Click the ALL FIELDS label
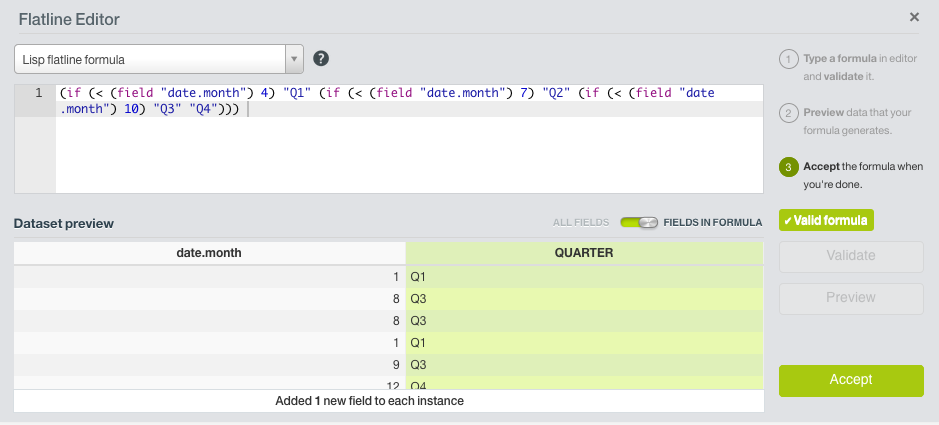The width and height of the screenshot is (939, 425). (x=581, y=223)
